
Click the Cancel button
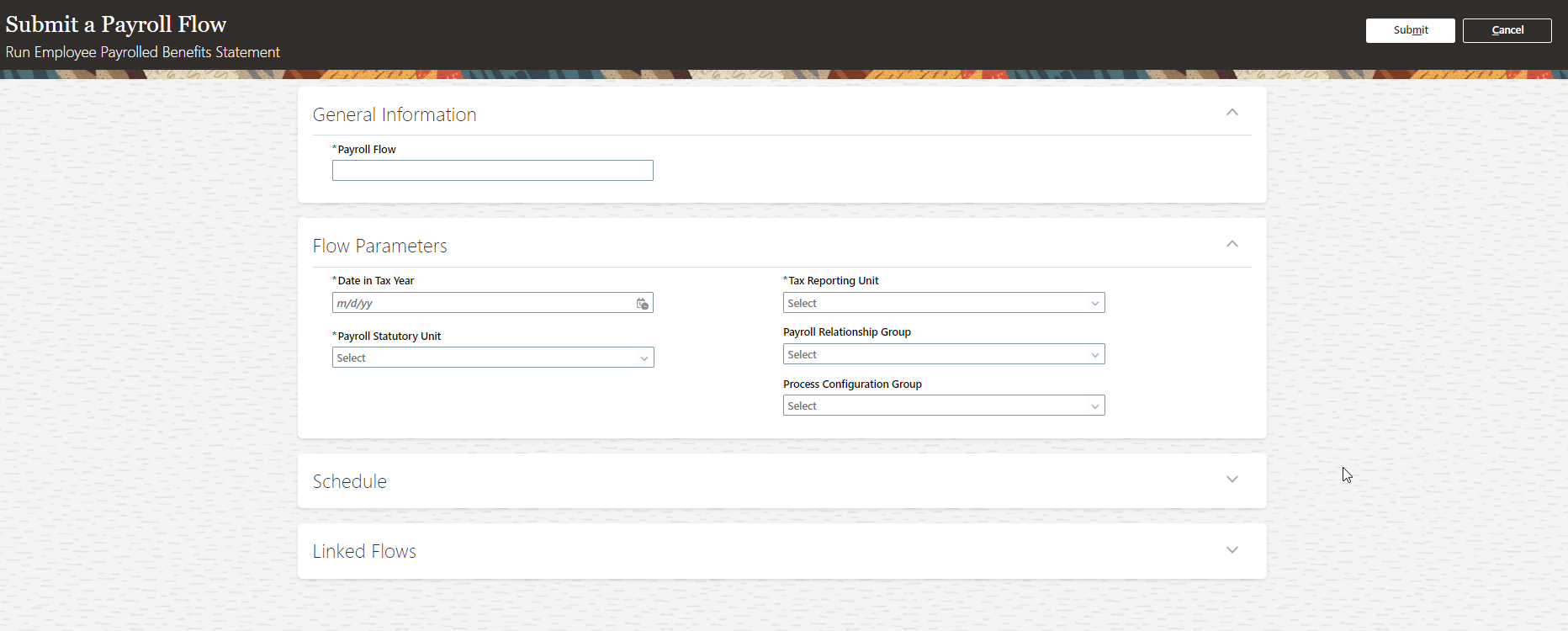point(1507,30)
